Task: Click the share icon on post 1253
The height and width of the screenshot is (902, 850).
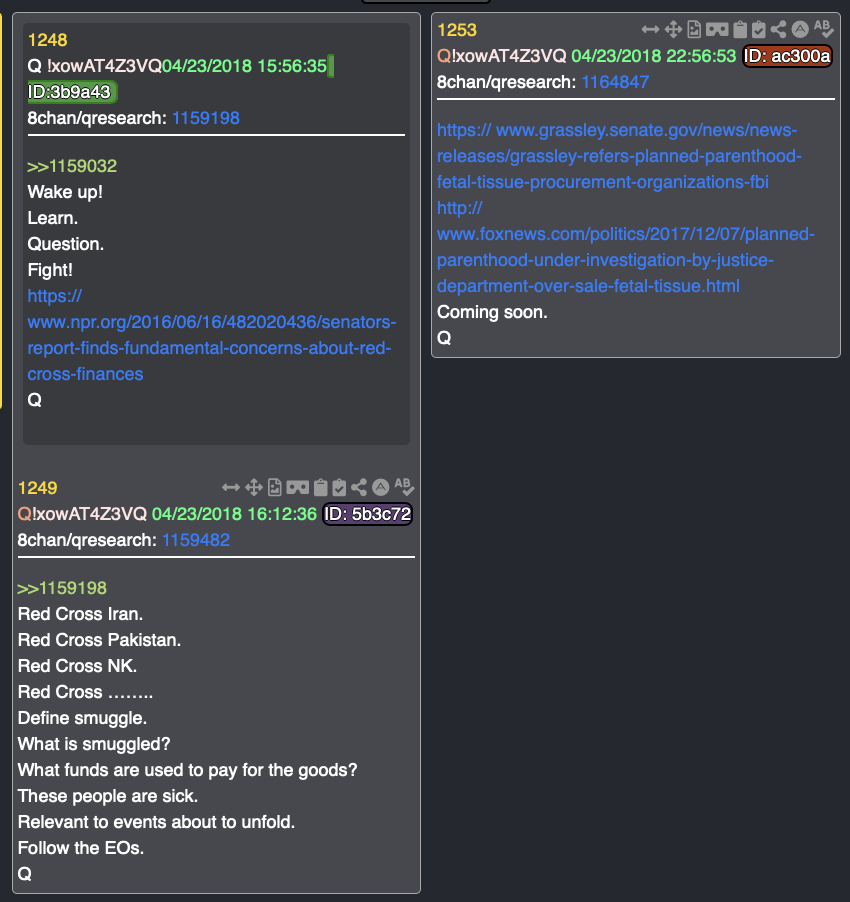Action: (x=778, y=29)
